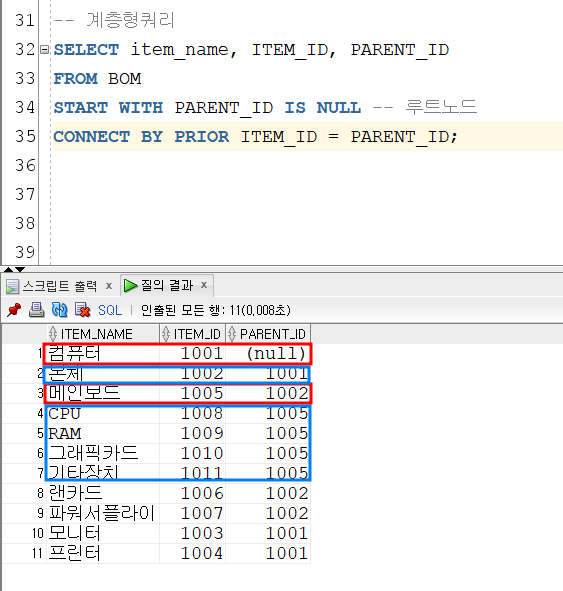Close the 스크립트 출력 tab
The height and width of the screenshot is (591, 563).
pyautogui.click(x=109, y=286)
